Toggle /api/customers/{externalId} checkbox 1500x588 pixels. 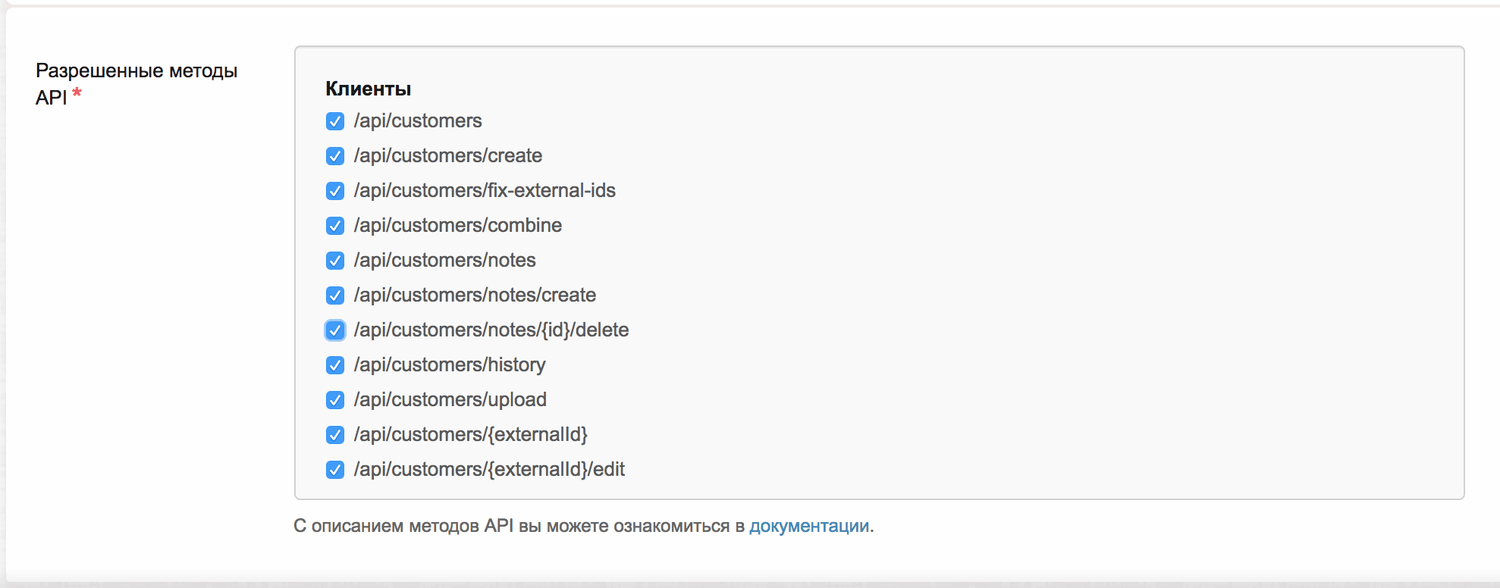coord(335,435)
